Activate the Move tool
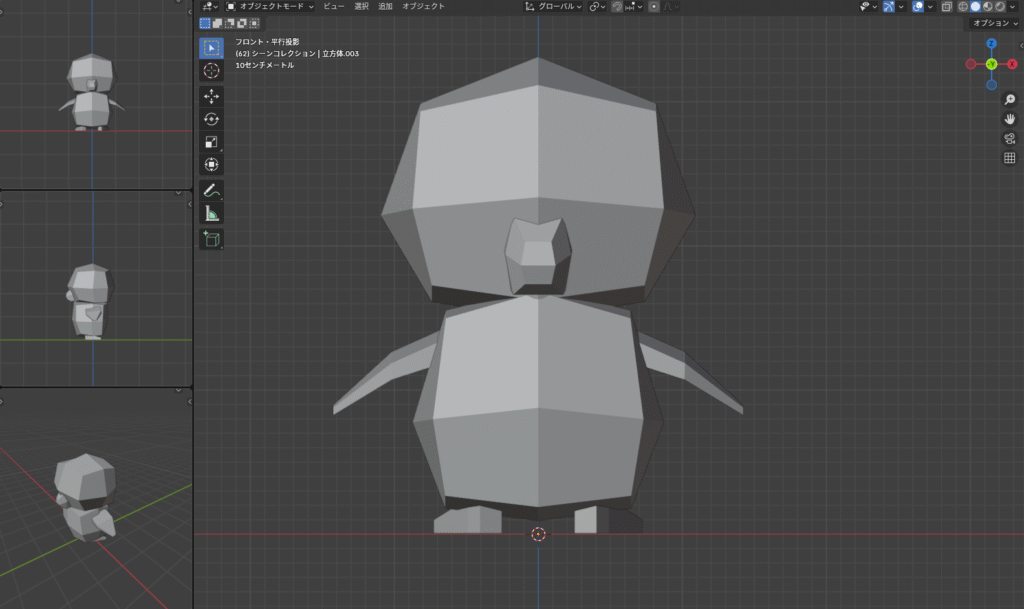The image size is (1024, 609). click(x=211, y=96)
